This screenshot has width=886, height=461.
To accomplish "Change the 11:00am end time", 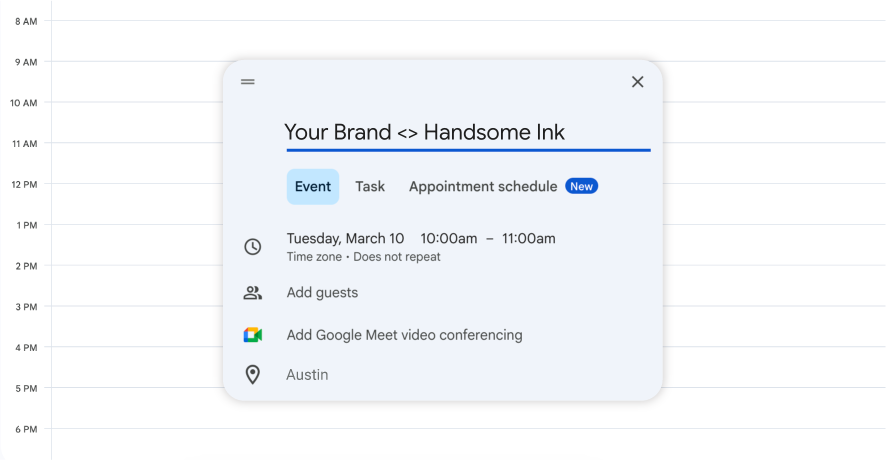I will pyautogui.click(x=528, y=238).
